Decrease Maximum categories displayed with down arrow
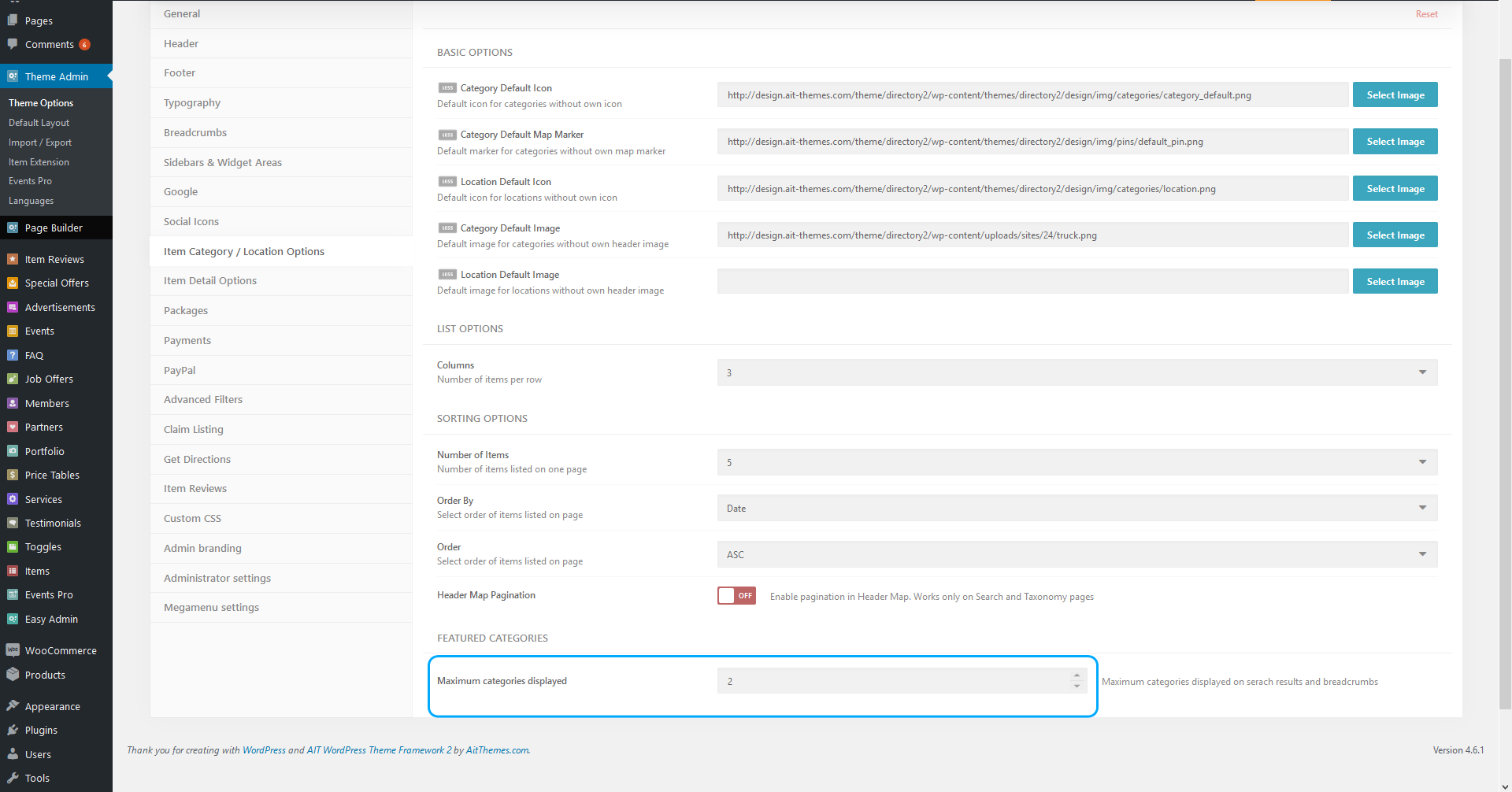Viewport: 1512px width, 792px height. (1077, 687)
